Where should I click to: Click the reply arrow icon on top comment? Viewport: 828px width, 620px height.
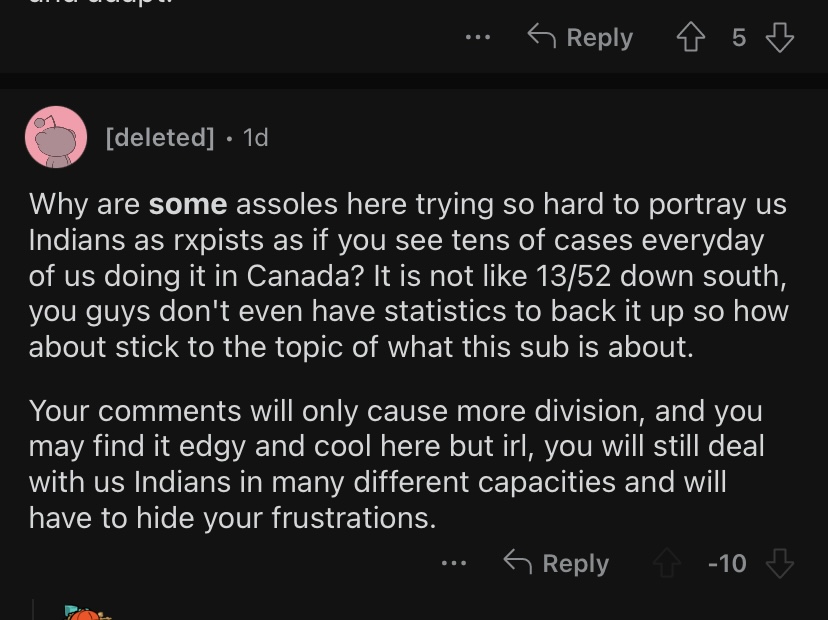tap(541, 36)
